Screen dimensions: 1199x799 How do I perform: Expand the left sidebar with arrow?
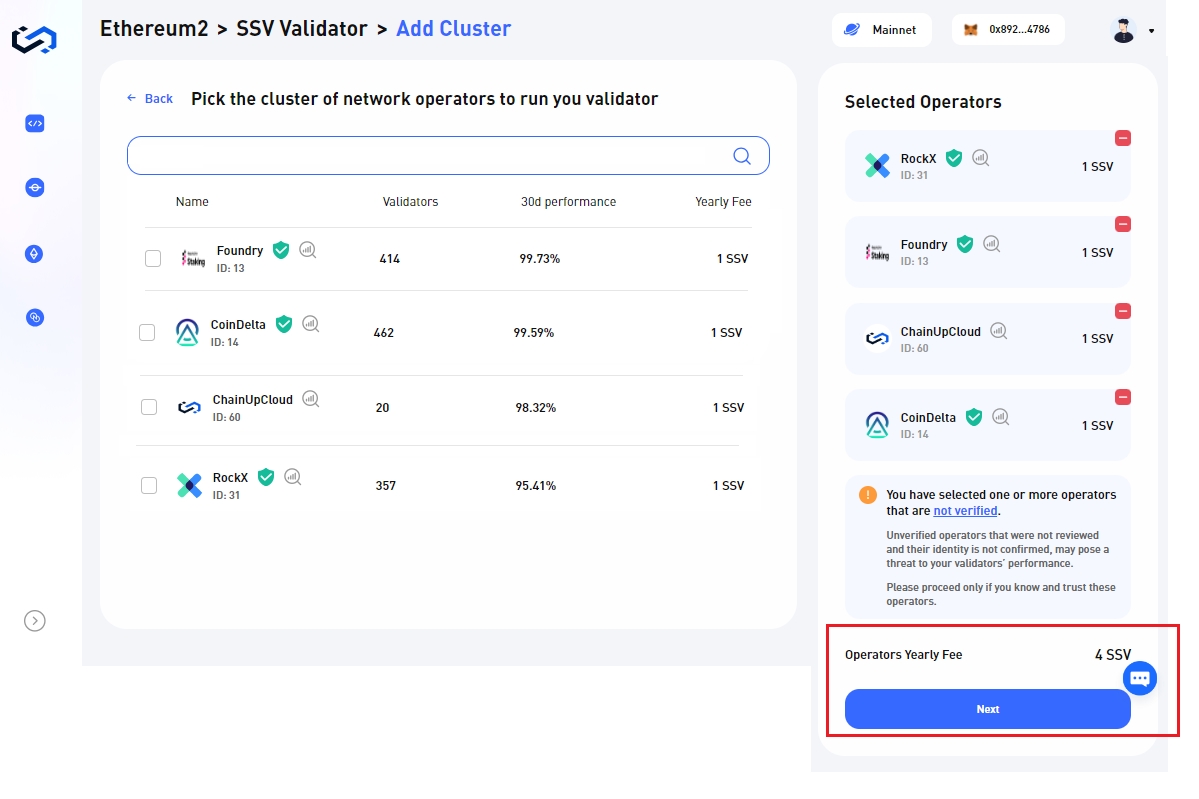34,621
